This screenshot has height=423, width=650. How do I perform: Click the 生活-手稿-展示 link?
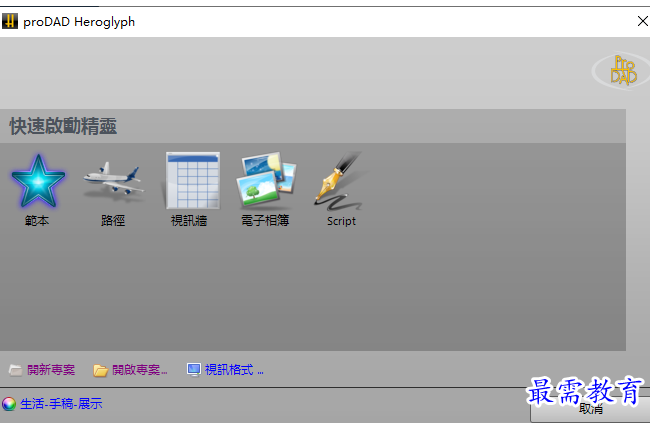[61, 404]
